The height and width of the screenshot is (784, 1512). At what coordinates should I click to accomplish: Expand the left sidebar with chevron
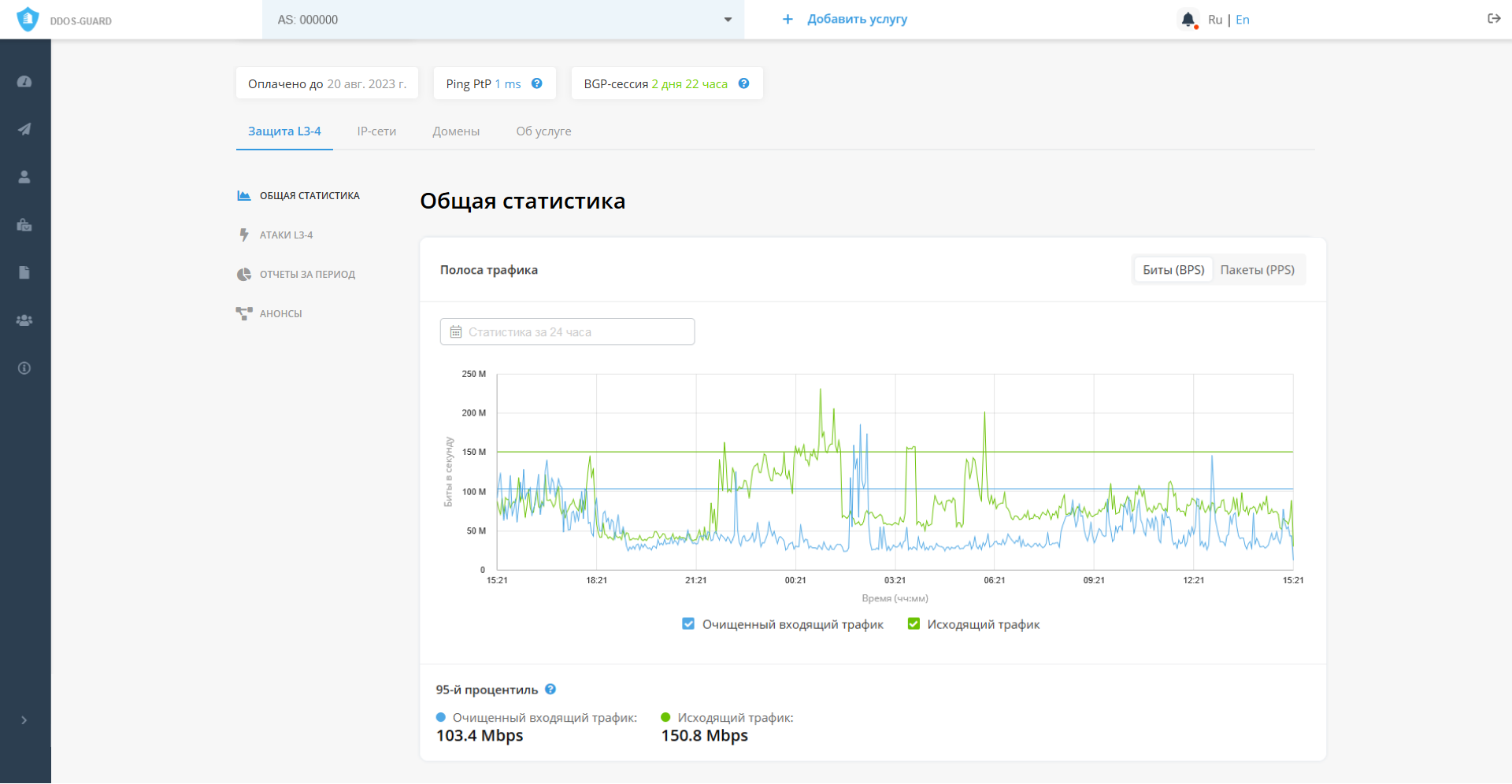click(24, 720)
